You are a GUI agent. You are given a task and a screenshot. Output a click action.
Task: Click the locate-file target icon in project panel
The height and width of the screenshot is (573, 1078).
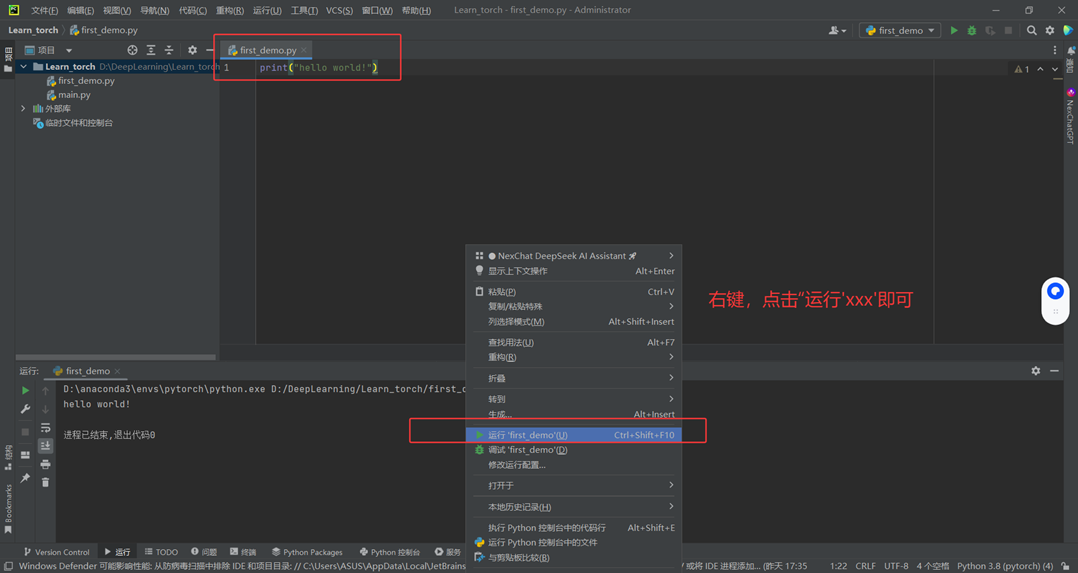tap(133, 50)
